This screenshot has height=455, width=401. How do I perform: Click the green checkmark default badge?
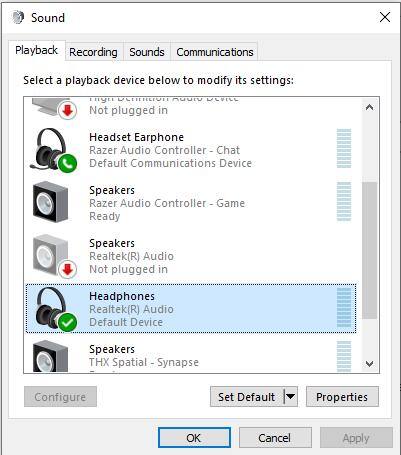(67, 322)
